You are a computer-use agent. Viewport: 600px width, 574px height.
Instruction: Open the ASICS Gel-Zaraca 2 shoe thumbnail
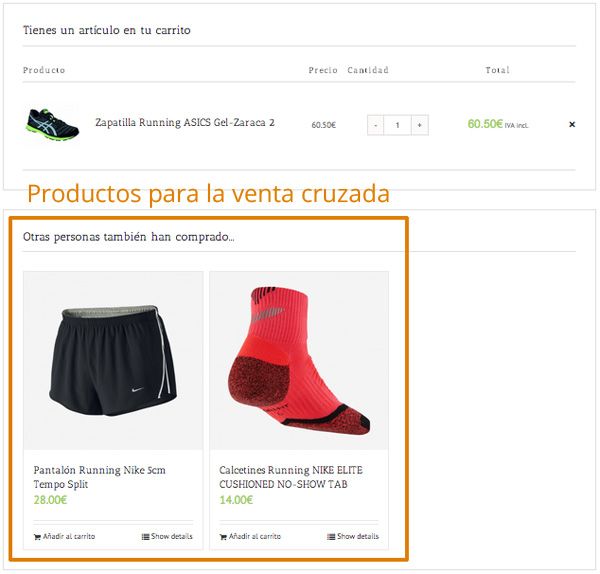(53, 124)
